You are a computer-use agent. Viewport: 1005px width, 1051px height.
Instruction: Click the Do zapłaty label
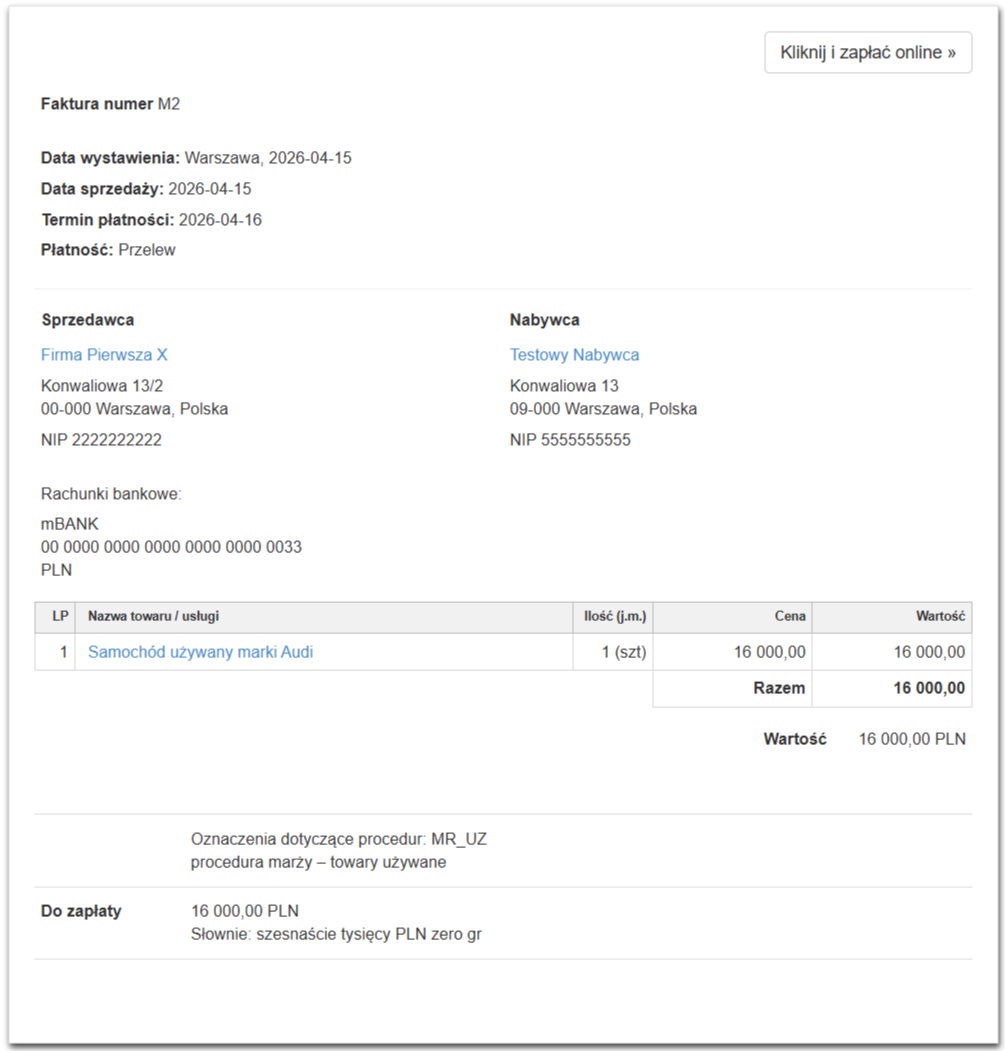[x=81, y=911]
